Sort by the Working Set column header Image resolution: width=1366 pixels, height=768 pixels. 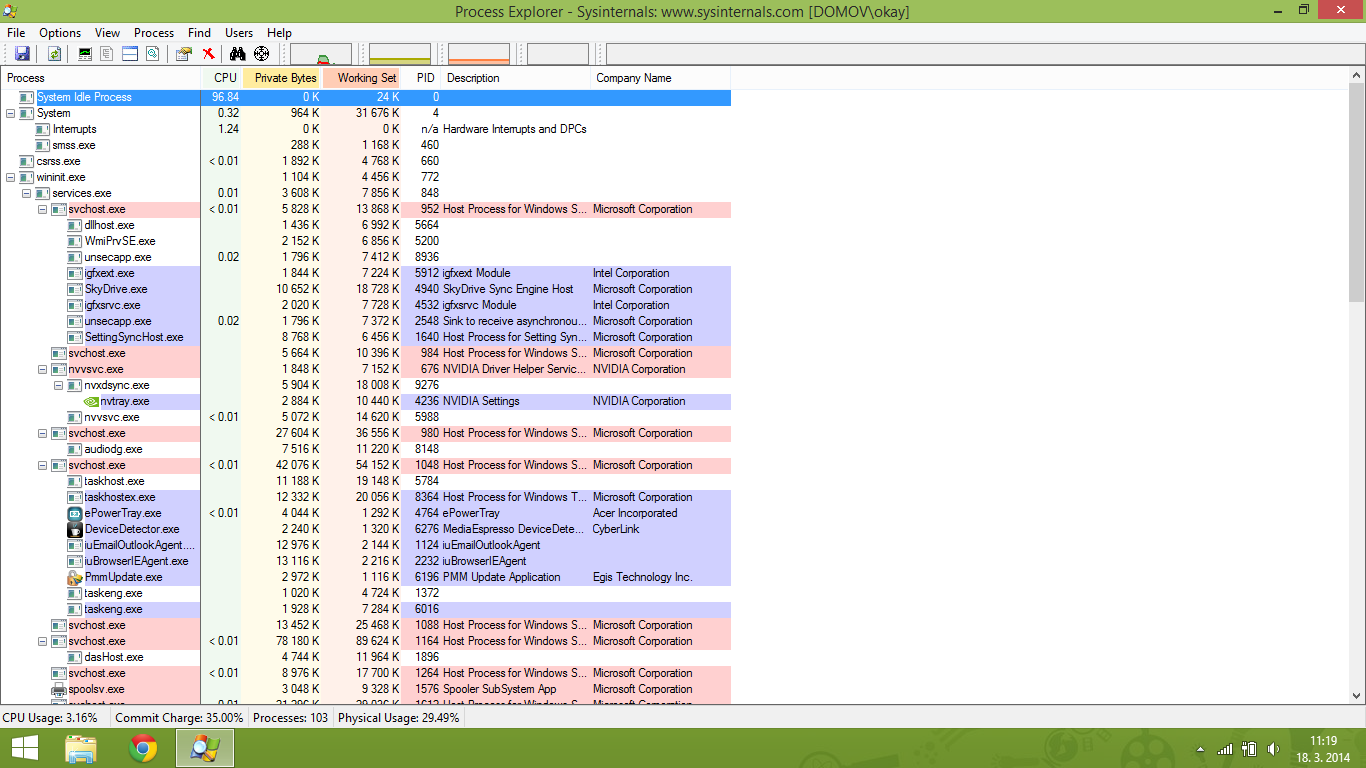[362, 78]
